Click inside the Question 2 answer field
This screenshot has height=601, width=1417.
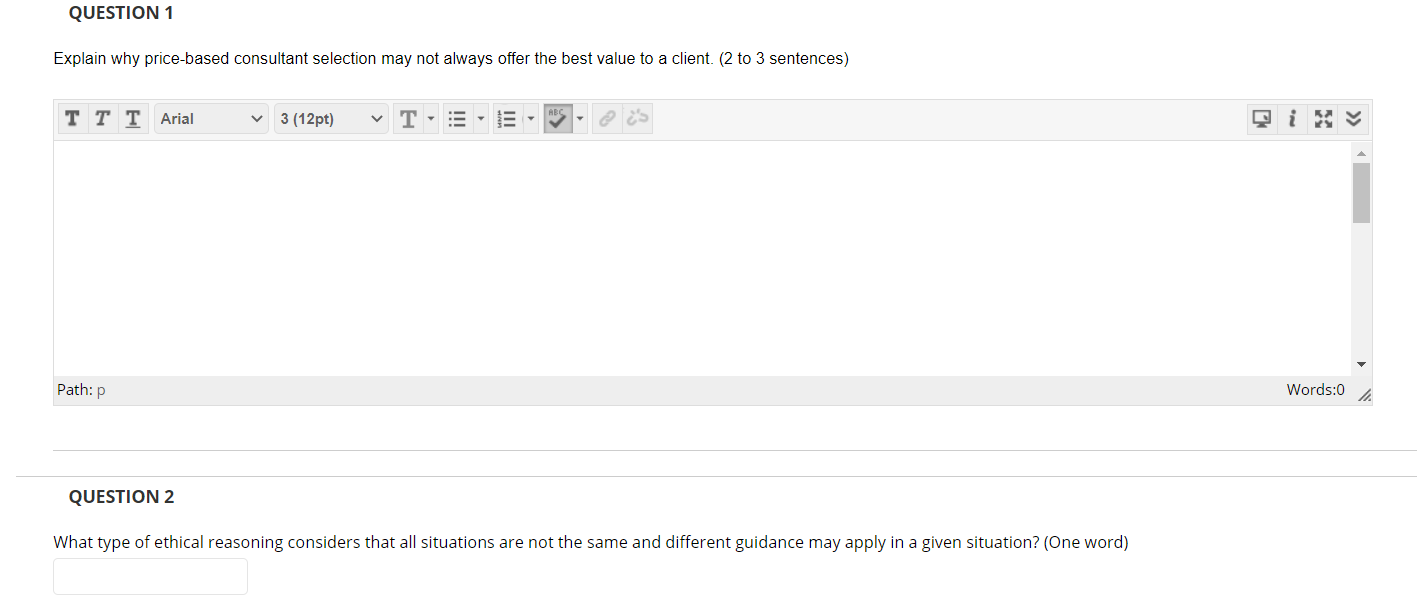[x=150, y=576]
